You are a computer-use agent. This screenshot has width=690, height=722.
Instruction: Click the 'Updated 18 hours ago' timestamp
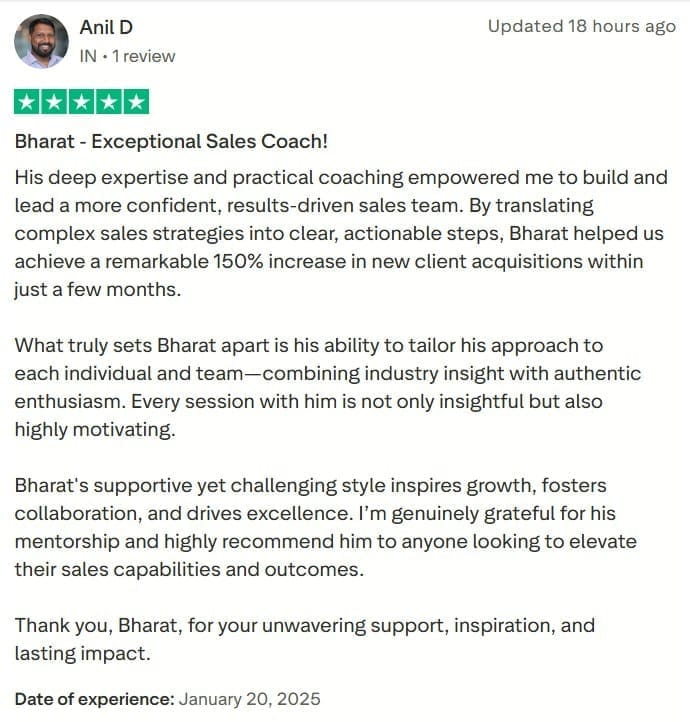(x=582, y=26)
